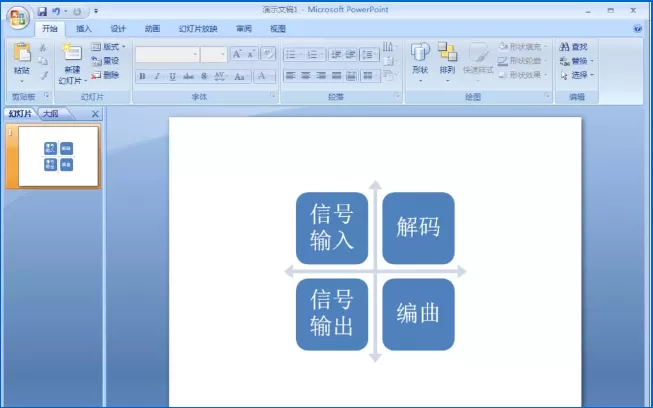Switch to the 设计 ribbon tab
The width and height of the screenshot is (653, 408).
coord(118,29)
